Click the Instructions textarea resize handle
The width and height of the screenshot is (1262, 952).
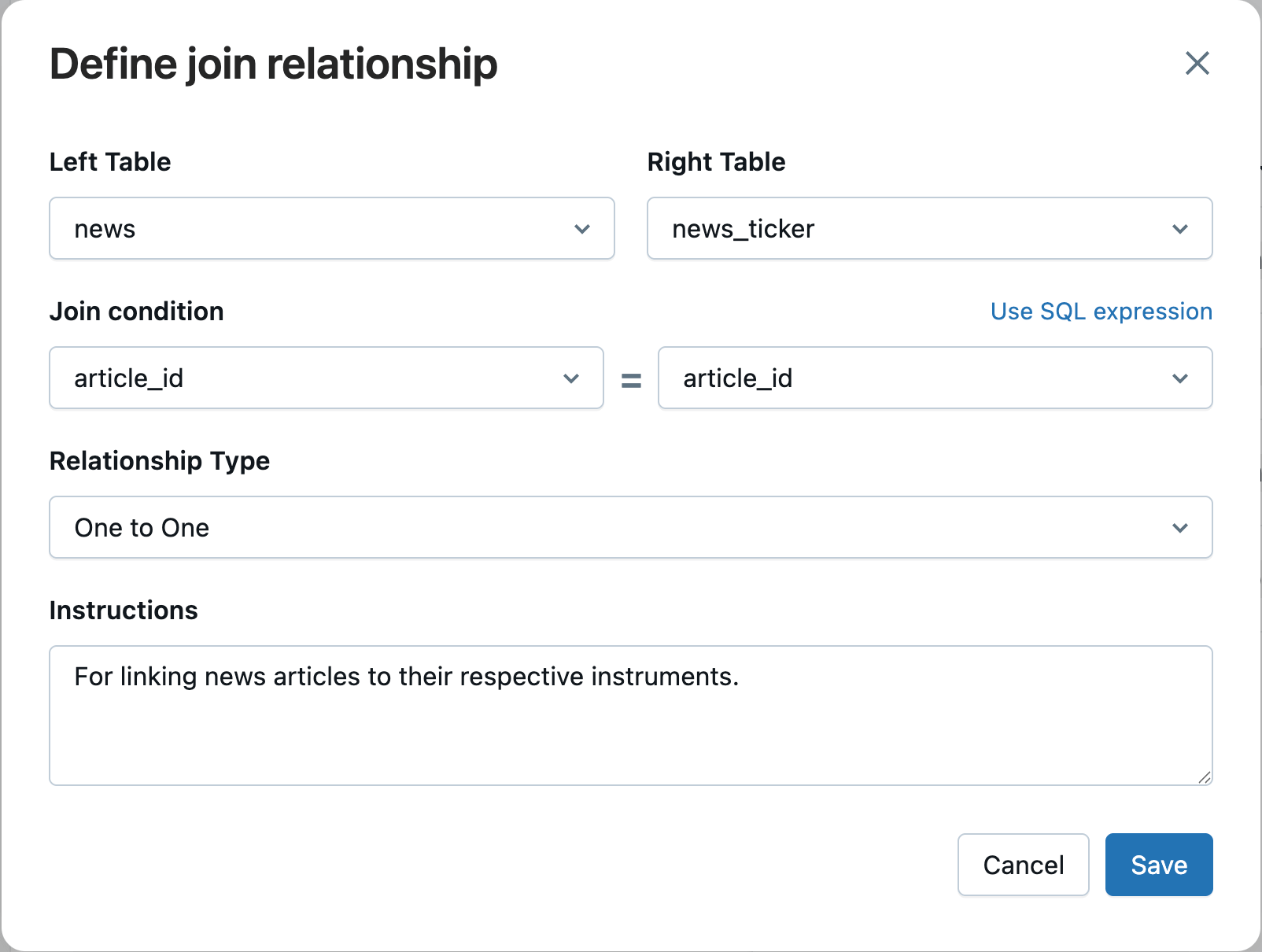(1205, 777)
